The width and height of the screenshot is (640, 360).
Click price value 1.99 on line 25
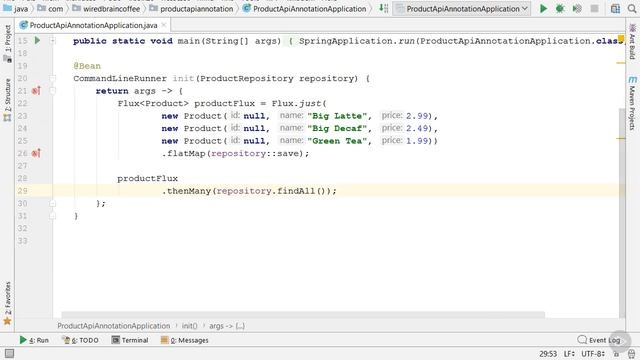pyautogui.click(x=416, y=141)
